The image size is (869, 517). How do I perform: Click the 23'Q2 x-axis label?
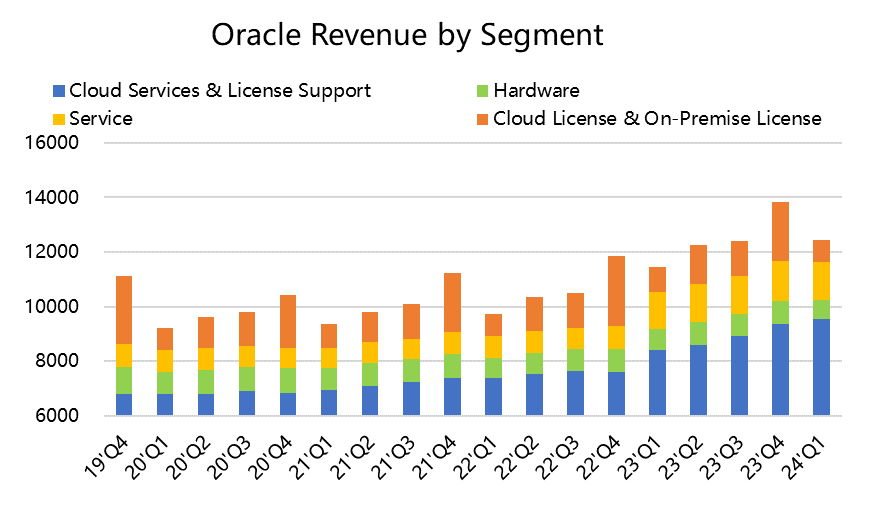coord(681,457)
